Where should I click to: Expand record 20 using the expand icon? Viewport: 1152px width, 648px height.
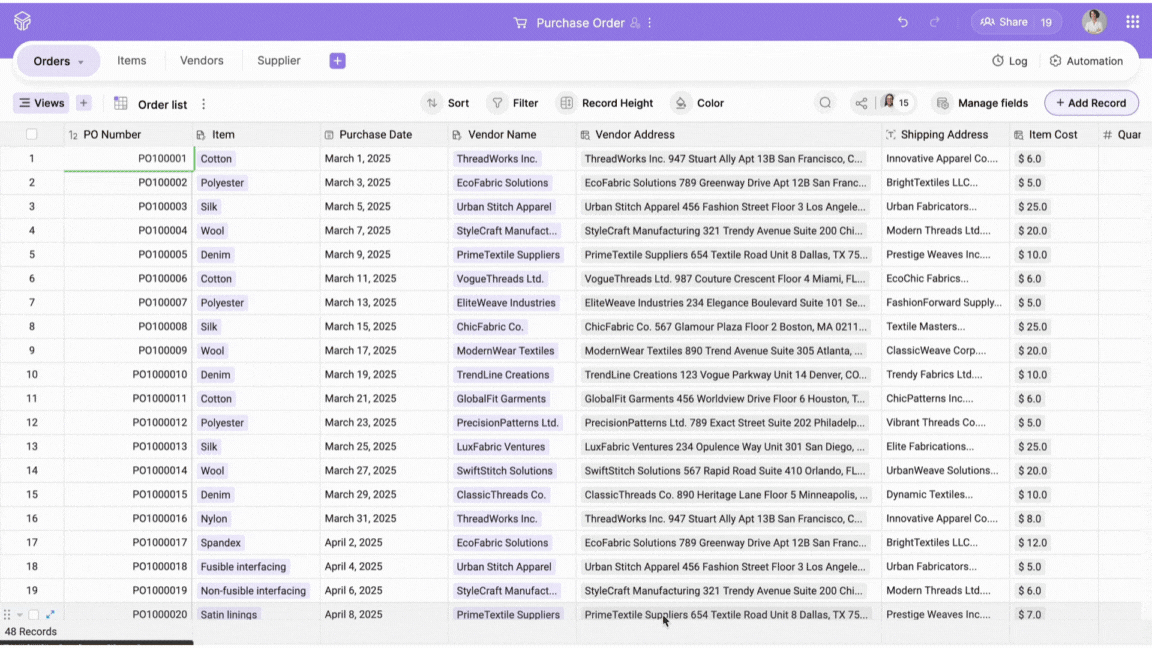pyautogui.click(x=50, y=615)
